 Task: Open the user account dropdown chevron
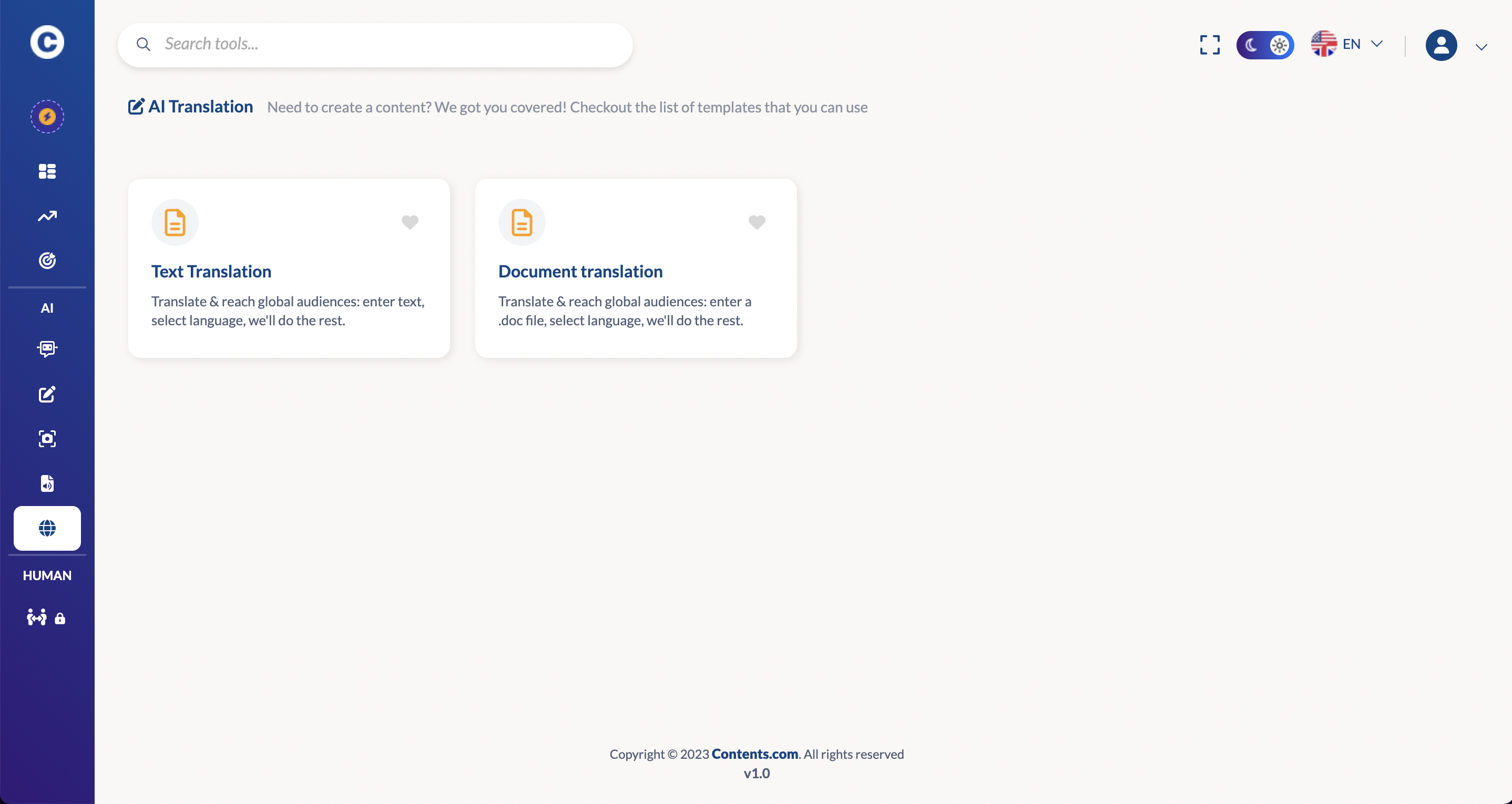pos(1481,47)
